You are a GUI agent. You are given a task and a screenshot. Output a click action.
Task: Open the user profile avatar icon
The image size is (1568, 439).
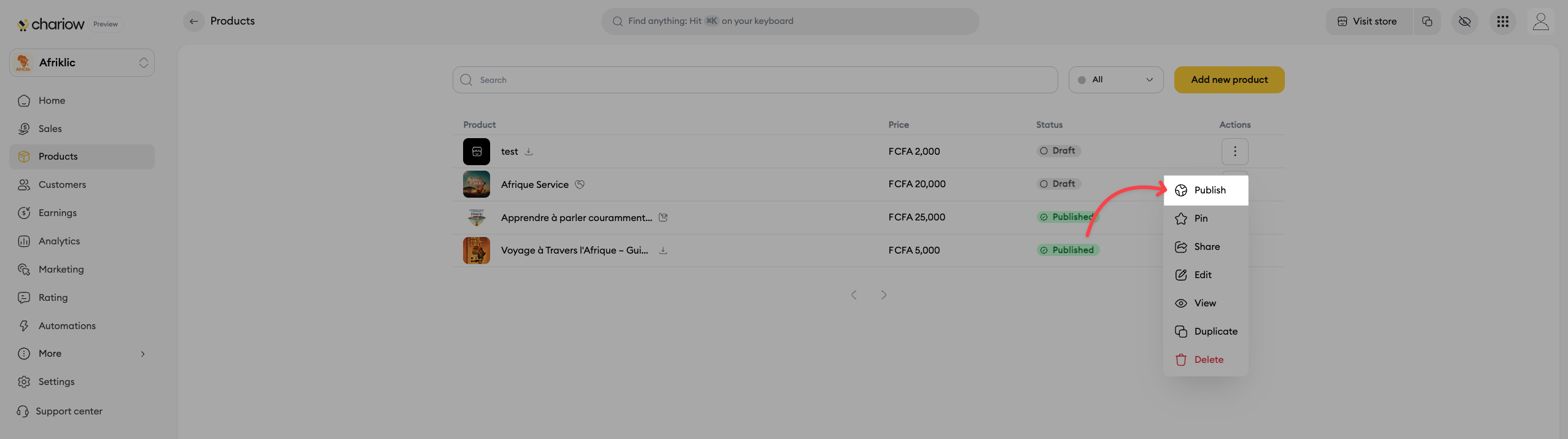point(1540,21)
